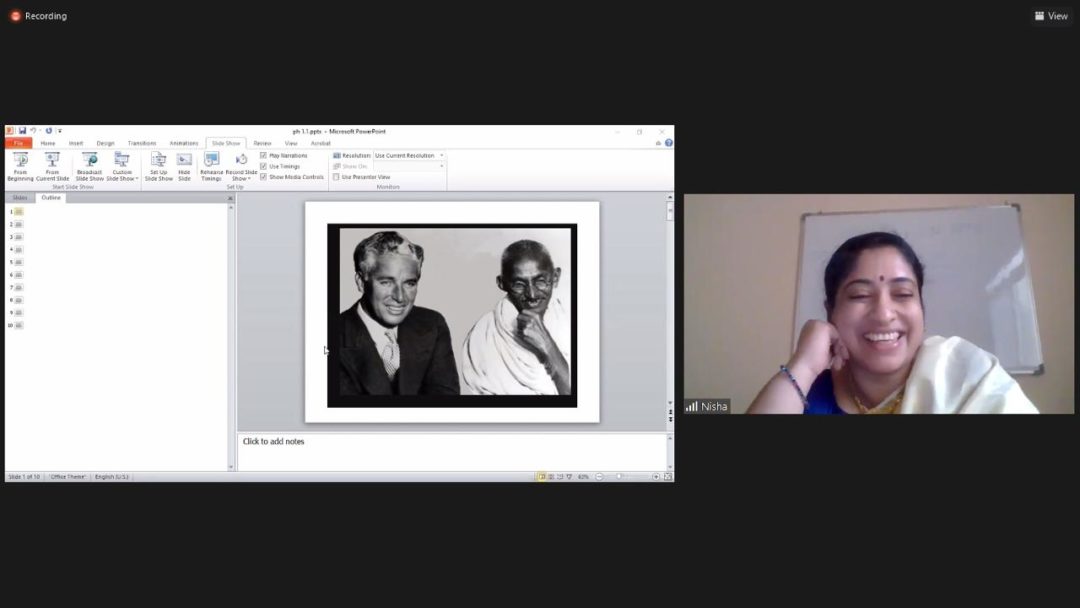The height and width of the screenshot is (608, 1080).
Task: Toggle Show Media Controls checkbox
Action: [x=263, y=177]
